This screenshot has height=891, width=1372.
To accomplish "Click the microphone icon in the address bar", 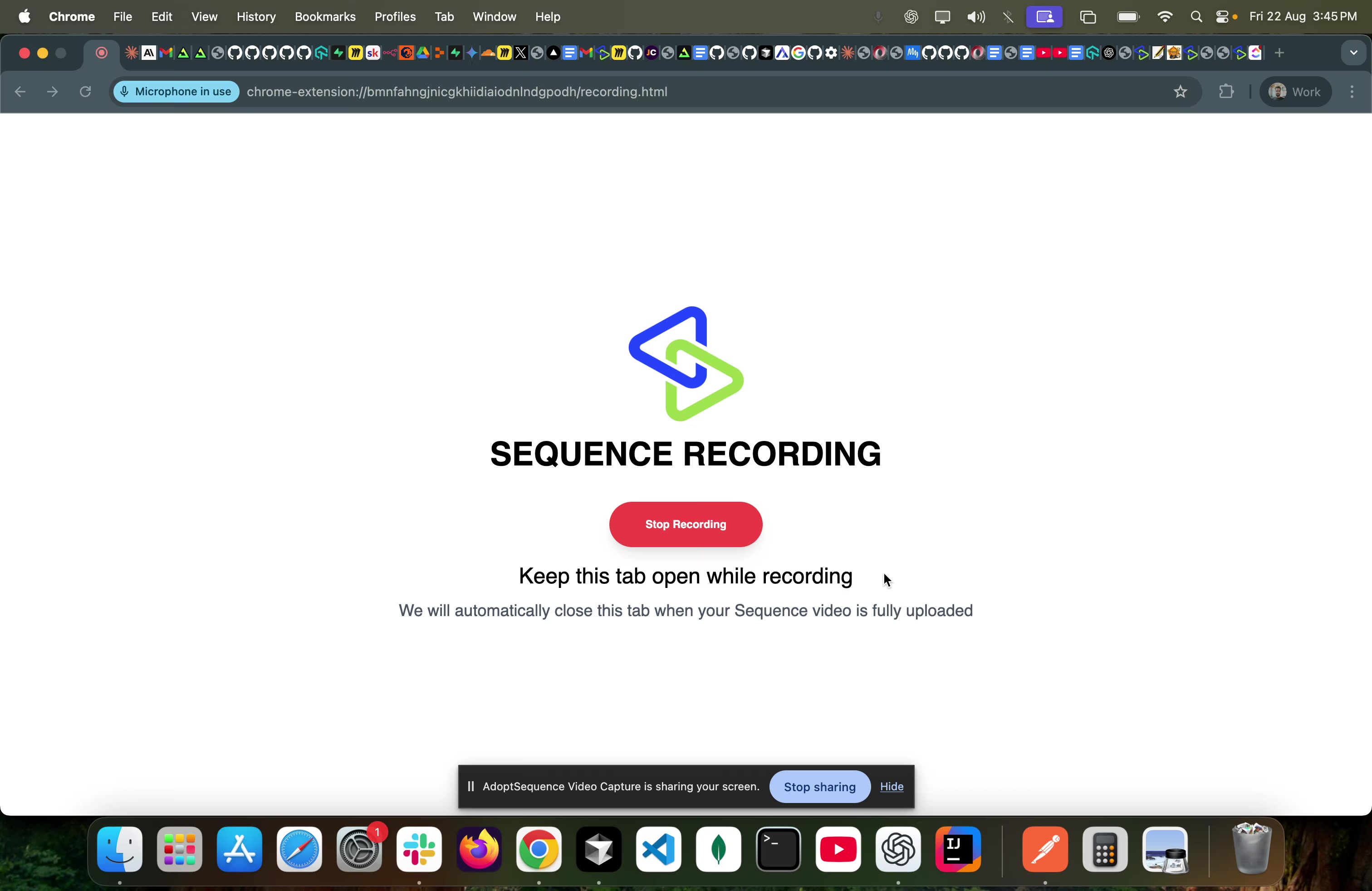I will (124, 92).
